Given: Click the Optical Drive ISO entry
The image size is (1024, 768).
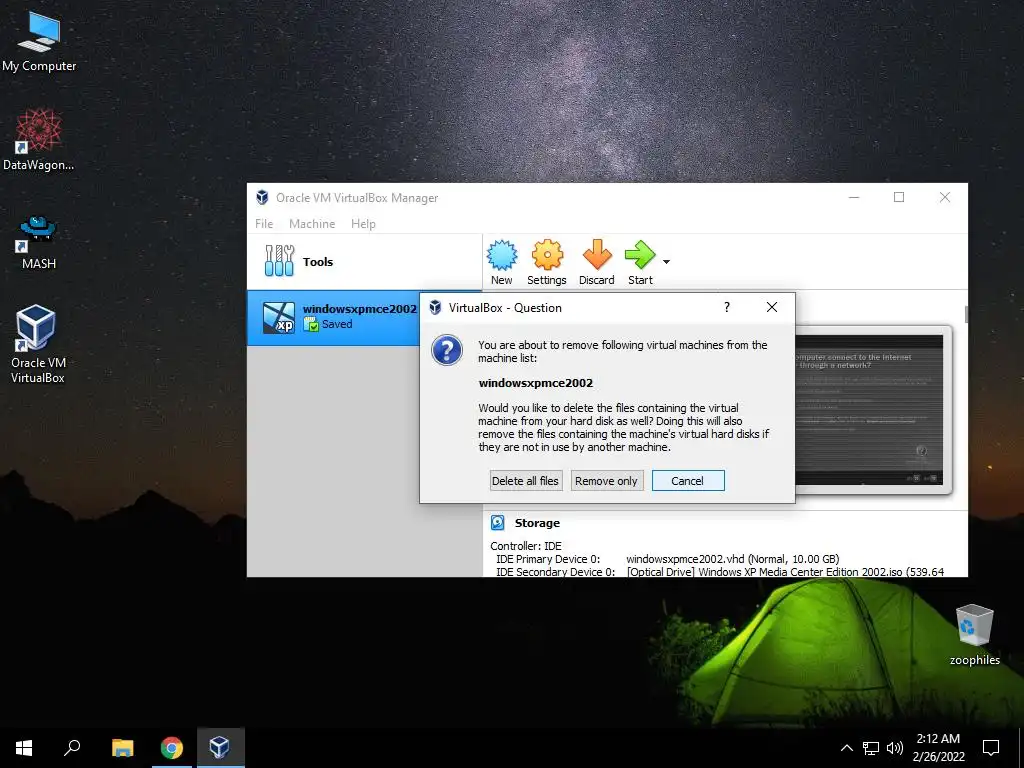Looking at the screenshot, I should [x=785, y=572].
